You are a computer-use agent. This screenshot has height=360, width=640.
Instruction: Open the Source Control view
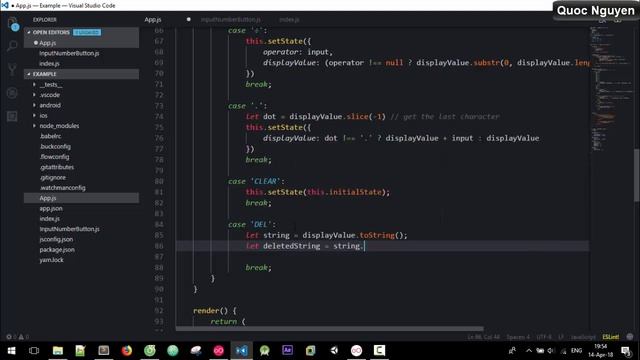tap(12, 69)
